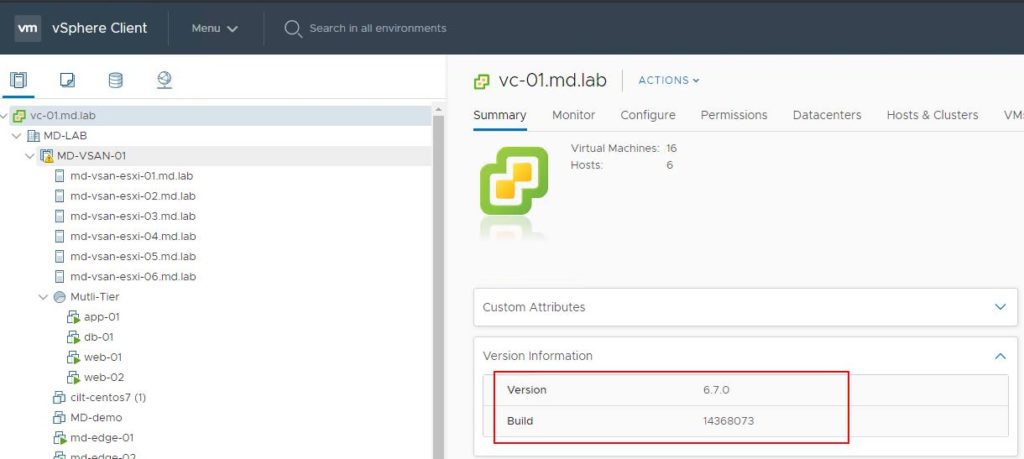1024x459 pixels.
Task: Select the web-02 virtual machine label
Action: click(104, 377)
